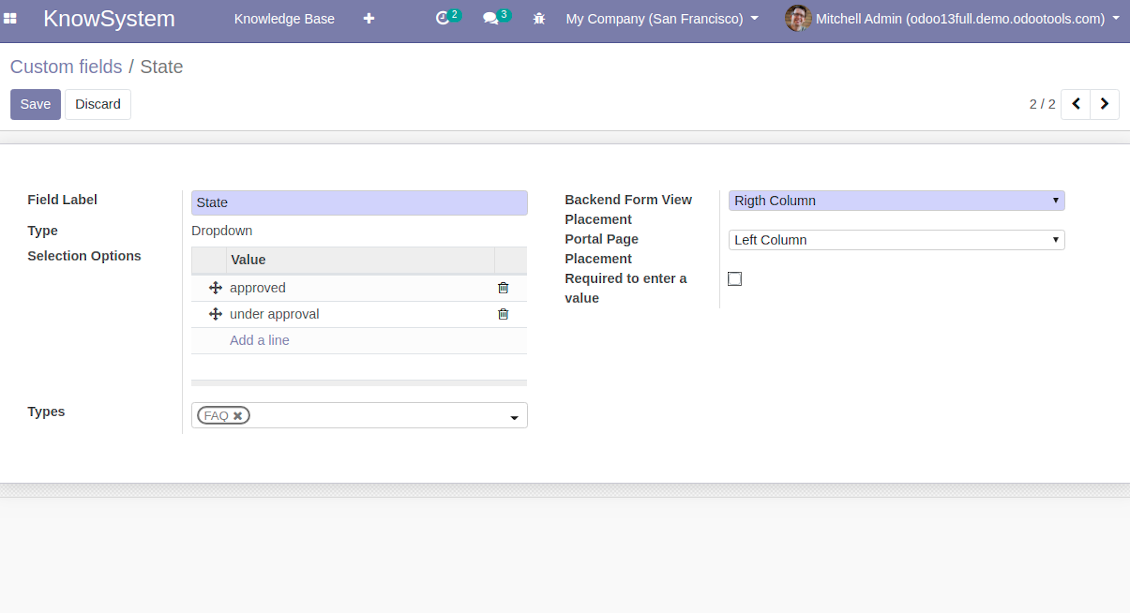Remove the FAQ tag
Screen dimensions: 1130x613
coord(238,416)
